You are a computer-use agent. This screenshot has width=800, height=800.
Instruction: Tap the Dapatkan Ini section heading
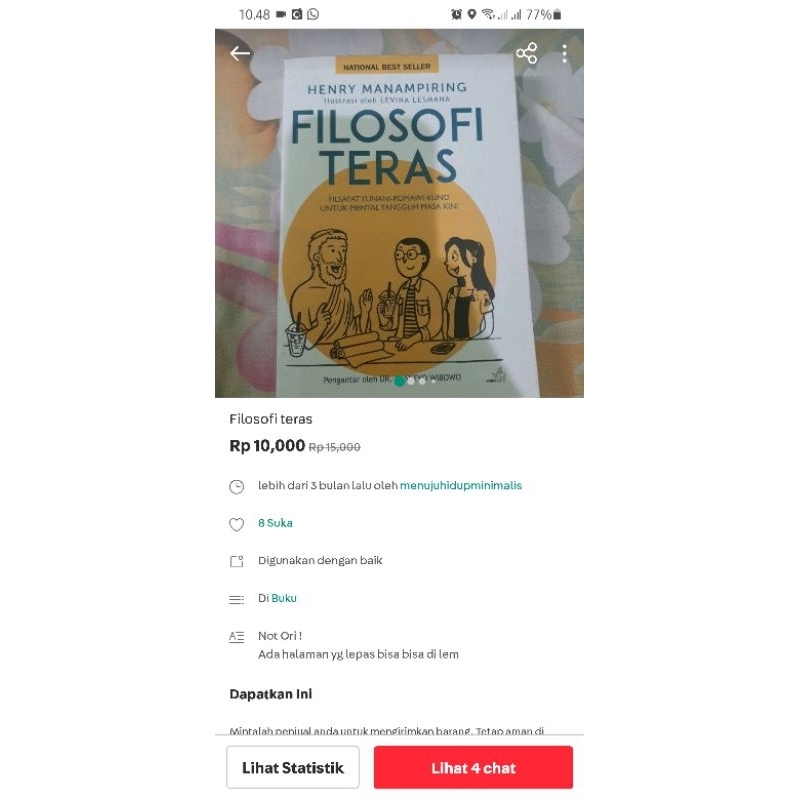click(271, 694)
